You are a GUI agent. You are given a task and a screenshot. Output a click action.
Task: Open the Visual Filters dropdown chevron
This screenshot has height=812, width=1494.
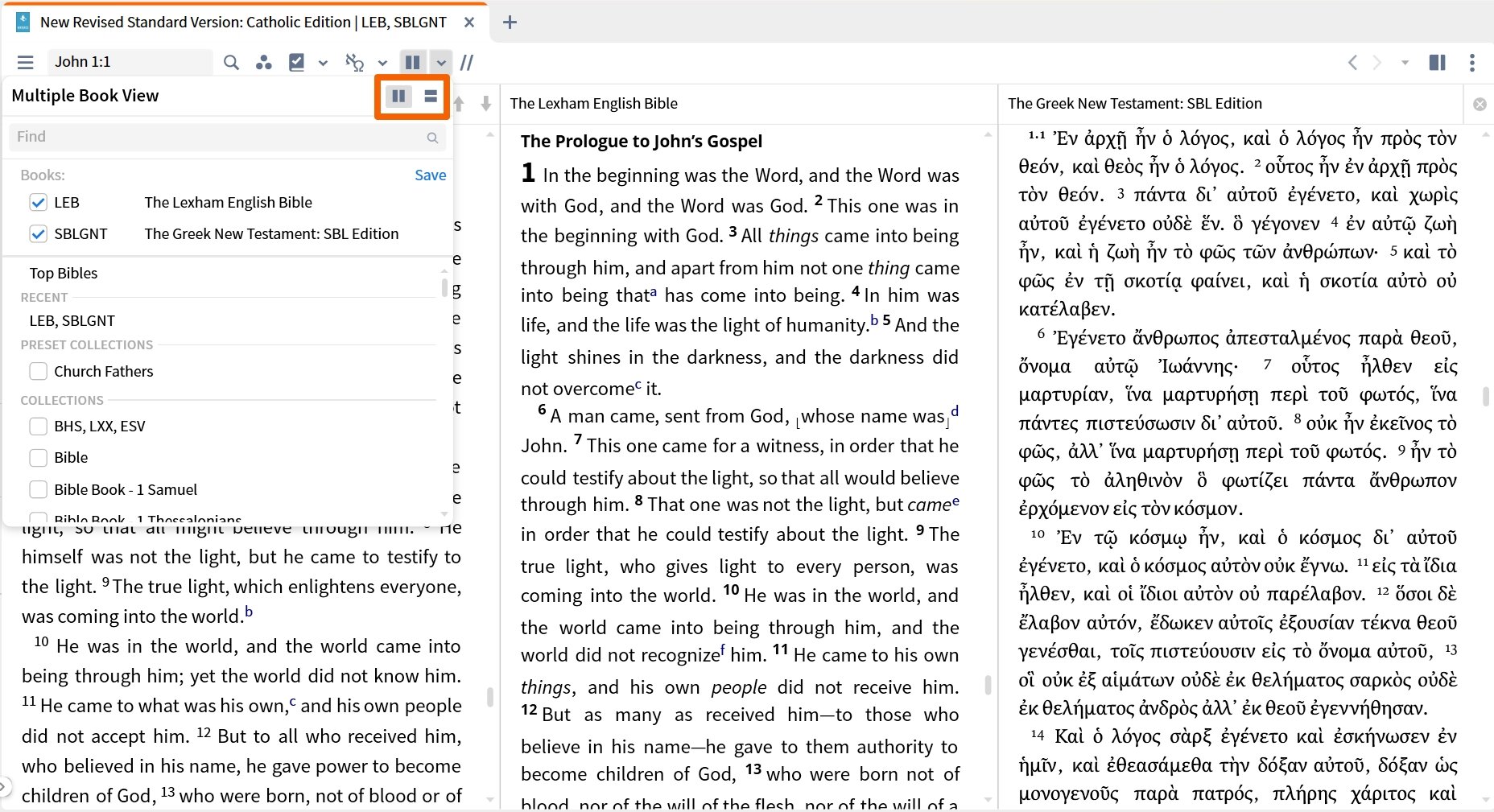pos(324,62)
